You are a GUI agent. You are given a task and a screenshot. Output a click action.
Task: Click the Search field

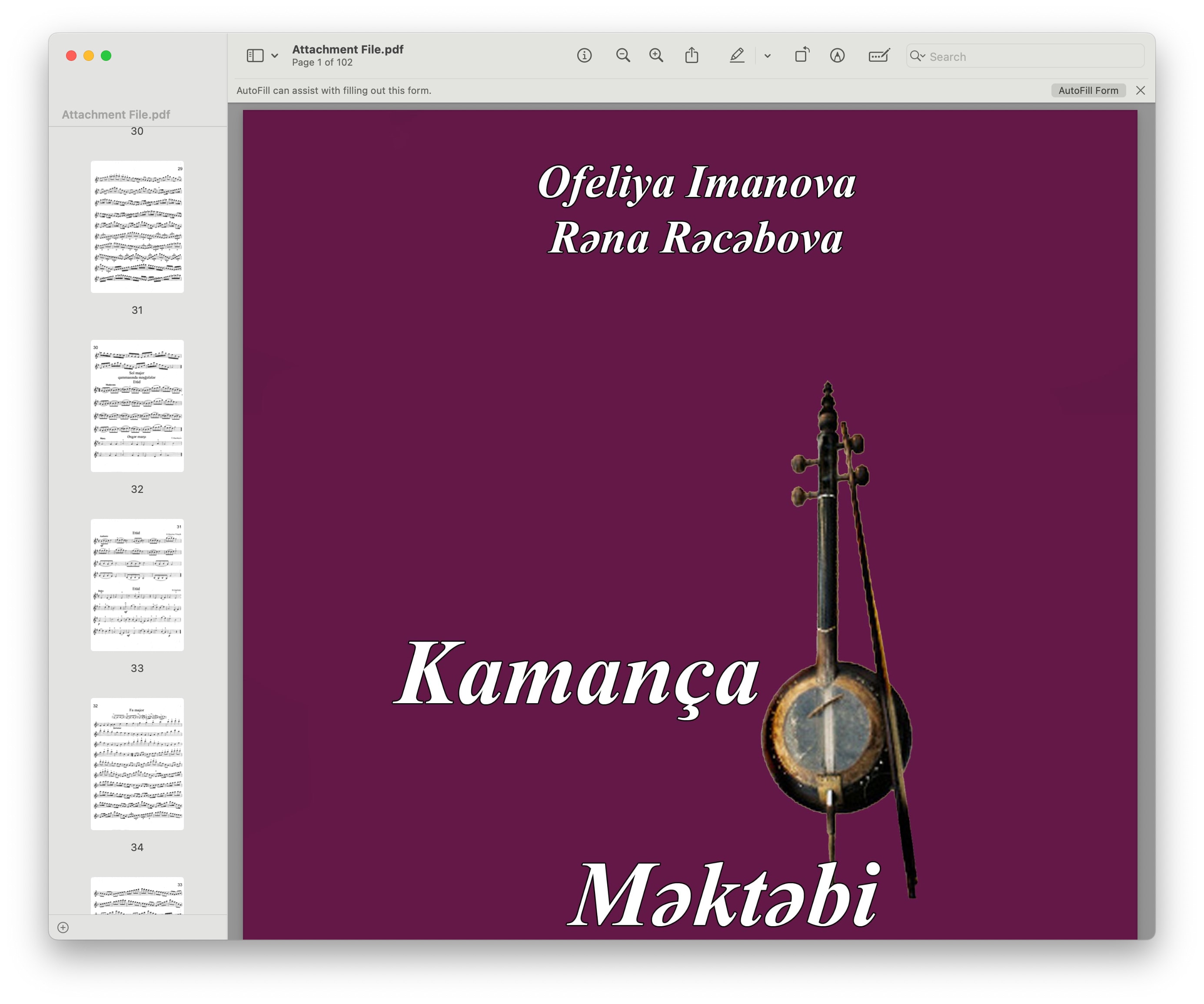[1026, 56]
